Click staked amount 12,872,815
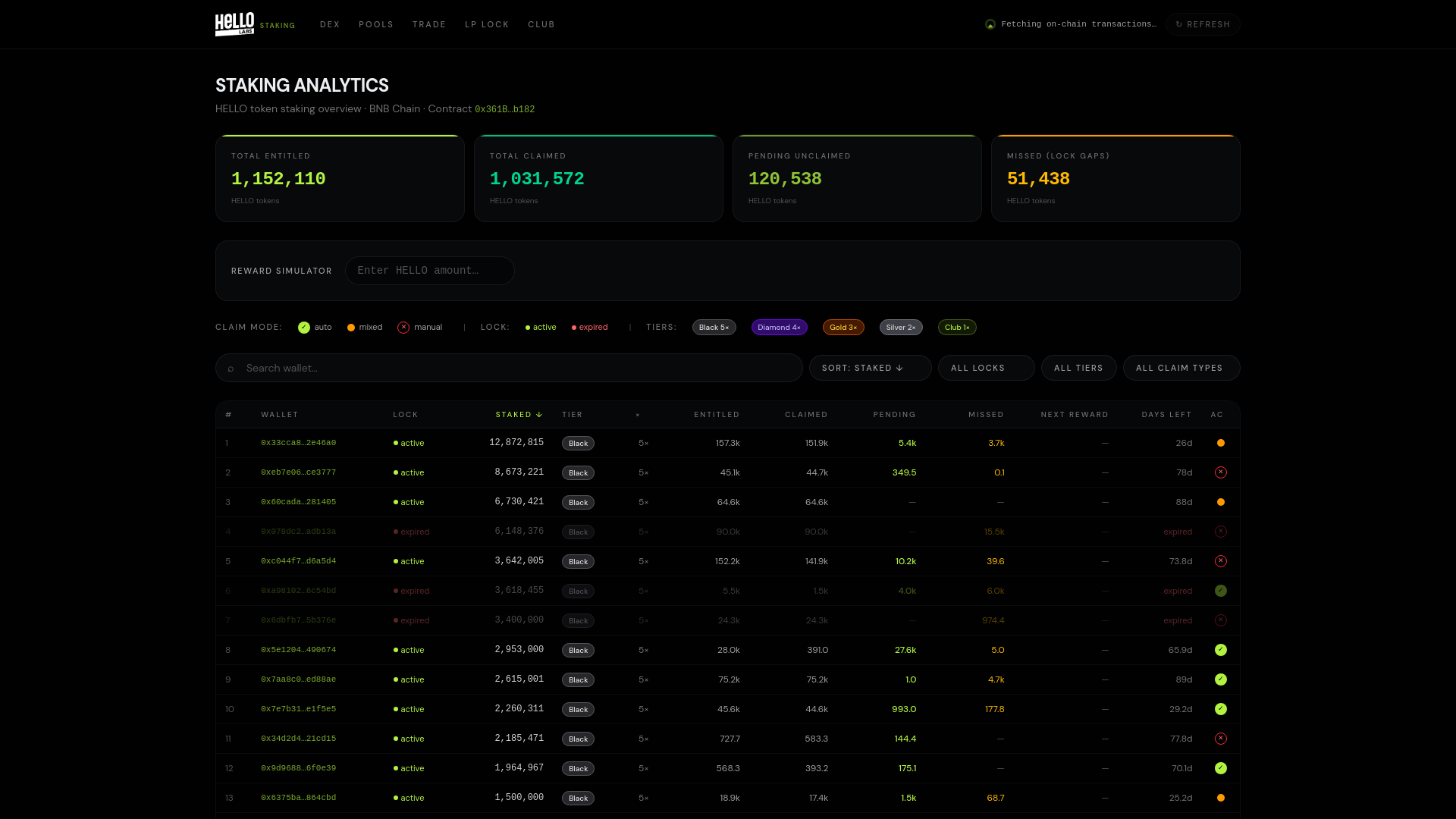1456x819 pixels. click(x=516, y=443)
